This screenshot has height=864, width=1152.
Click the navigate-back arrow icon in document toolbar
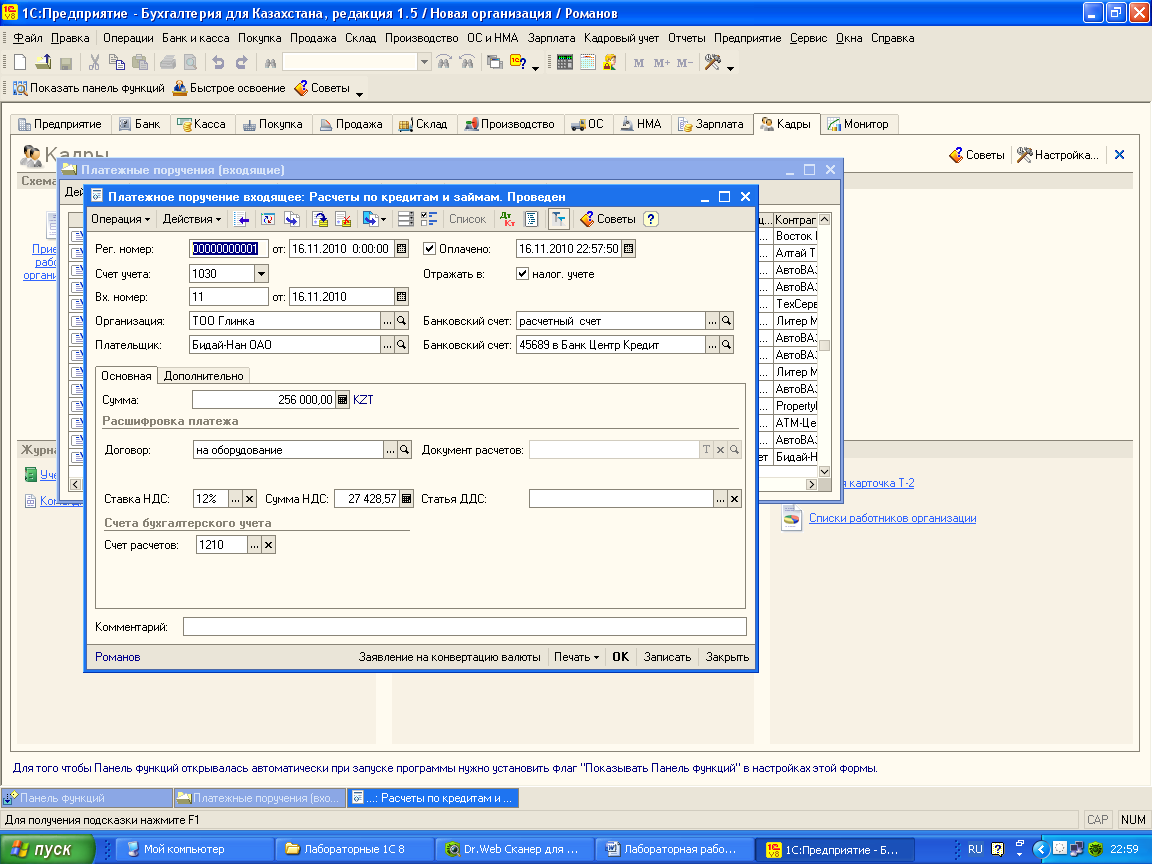coord(242,219)
